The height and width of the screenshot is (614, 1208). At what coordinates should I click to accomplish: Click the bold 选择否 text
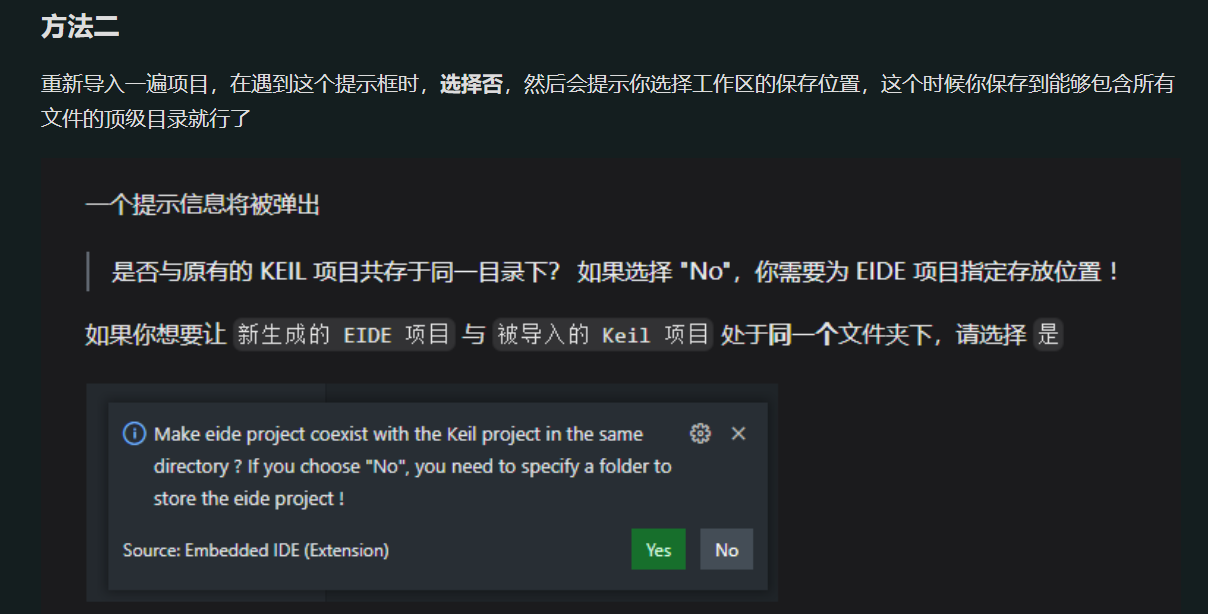click(470, 84)
